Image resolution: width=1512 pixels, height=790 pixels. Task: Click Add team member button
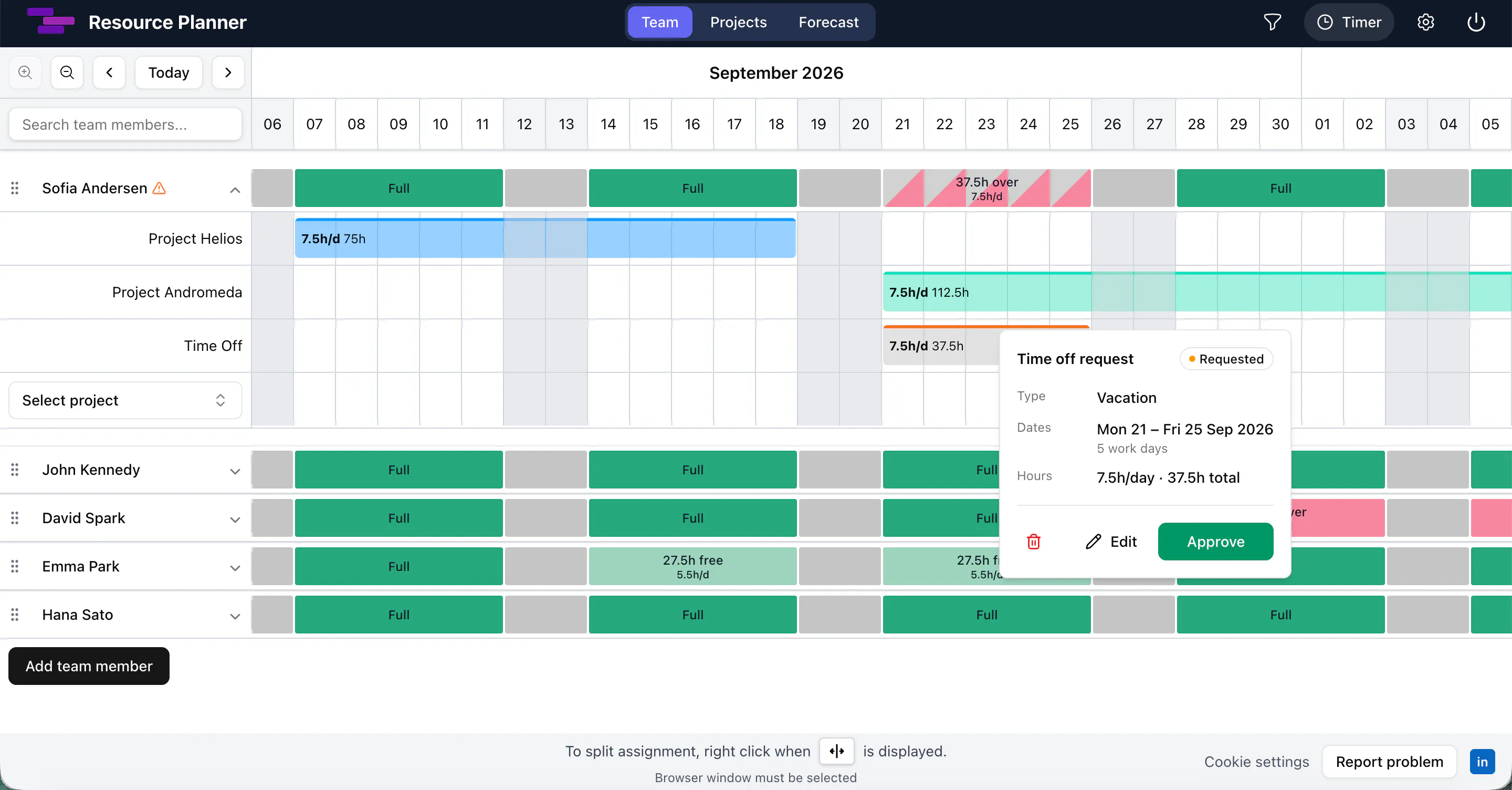[89, 666]
